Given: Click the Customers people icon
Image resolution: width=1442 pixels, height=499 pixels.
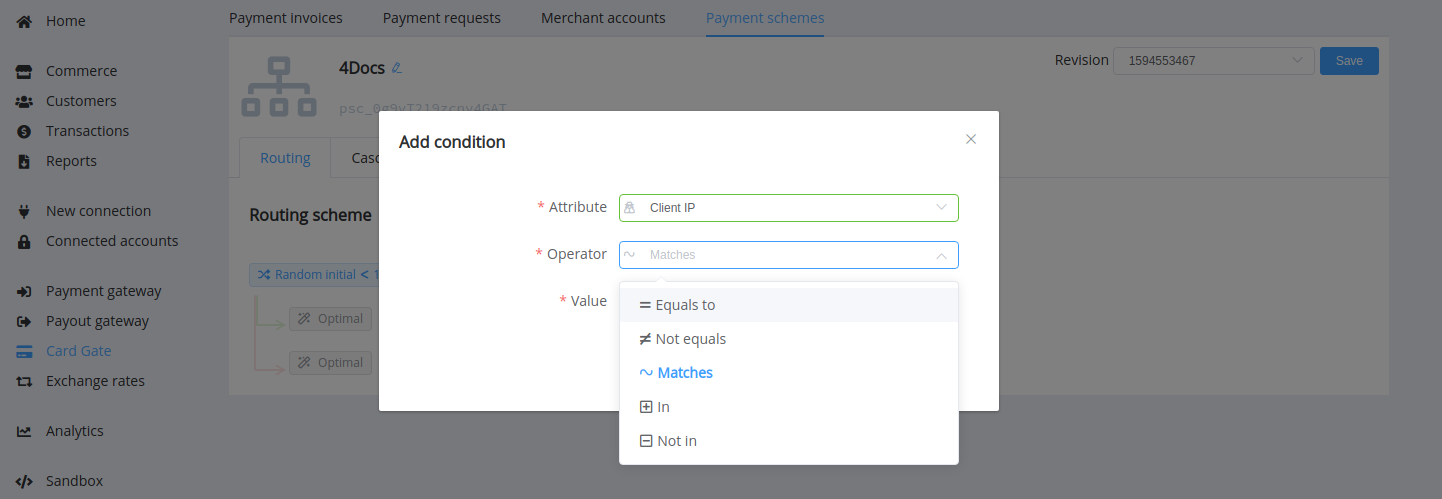Looking at the screenshot, I should pyautogui.click(x=24, y=101).
